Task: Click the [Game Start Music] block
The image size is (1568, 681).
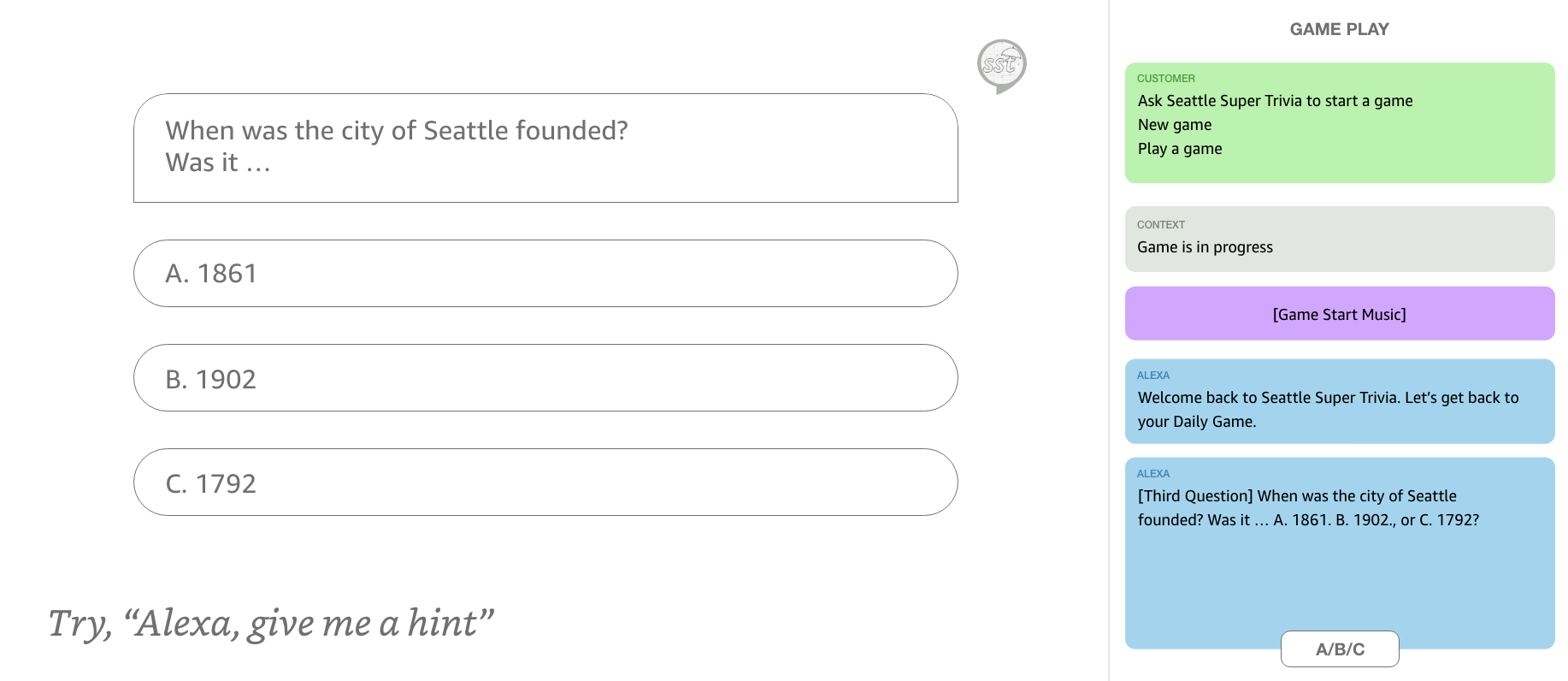Action: [x=1339, y=314]
